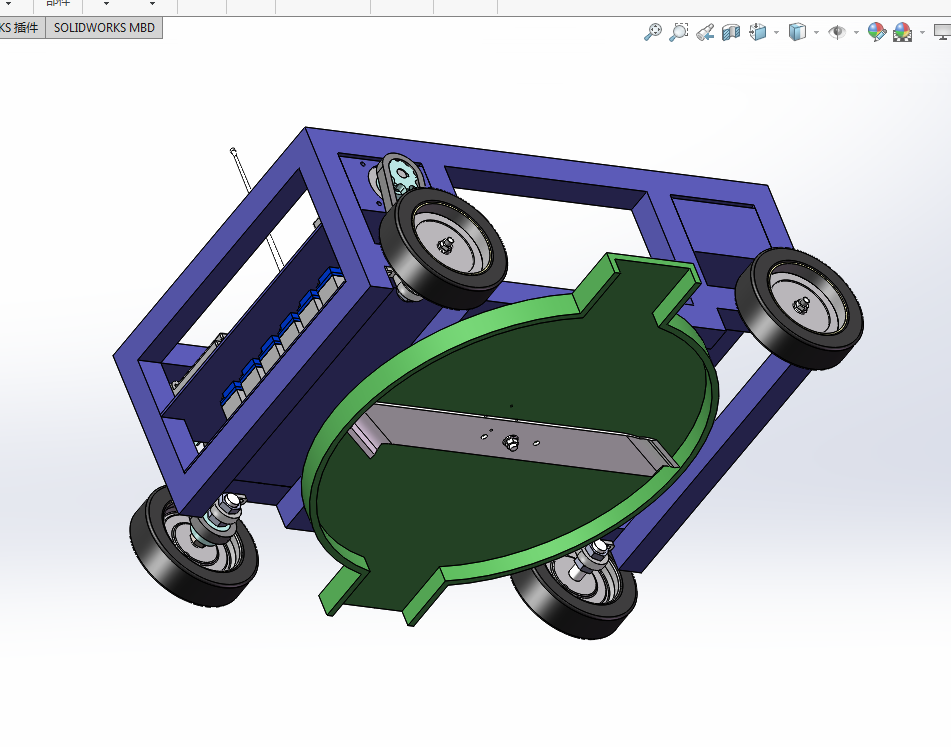
Task: Expand the View Orientation dropdown arrow
Action: pos(776,32)
